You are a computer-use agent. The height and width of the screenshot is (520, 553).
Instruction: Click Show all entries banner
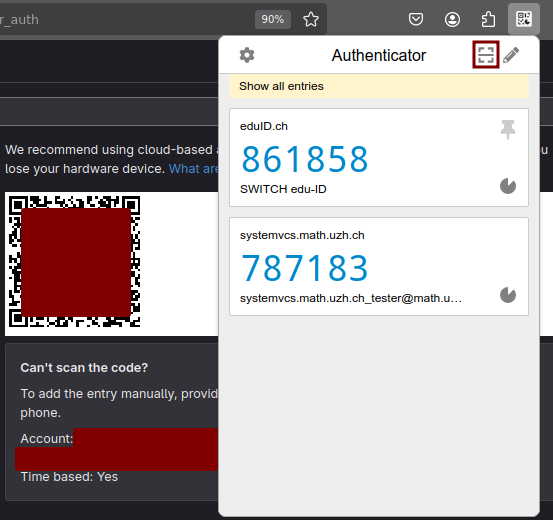click(x=379, y=86)
